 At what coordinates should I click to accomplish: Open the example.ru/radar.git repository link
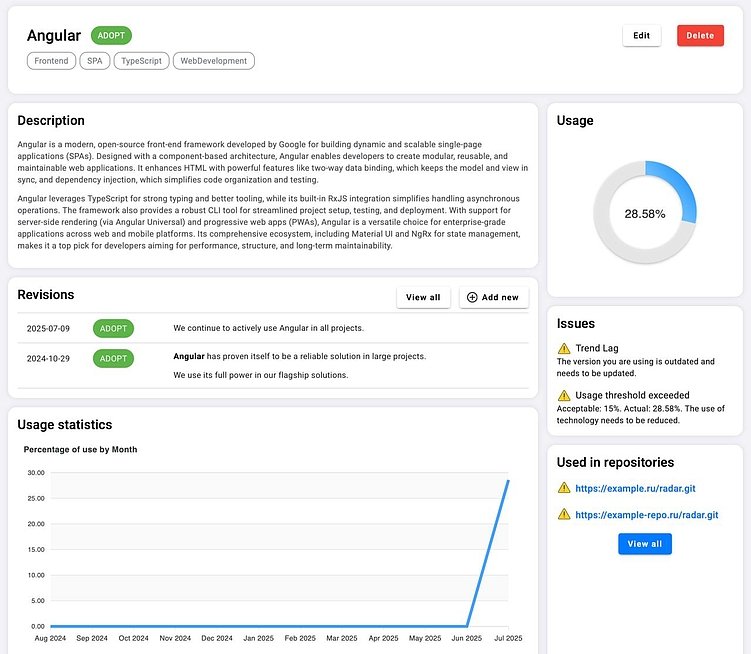click(x=635, y=488)
